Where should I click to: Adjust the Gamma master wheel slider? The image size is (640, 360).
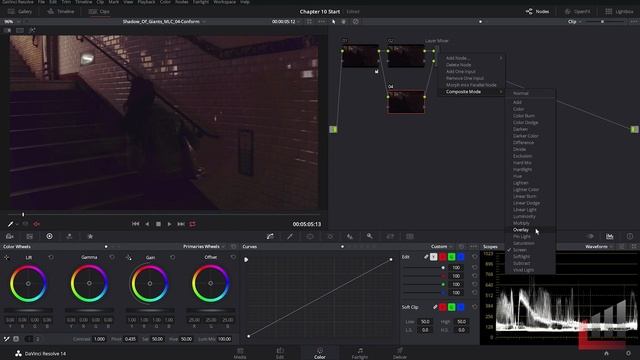pyautogui.click(x=89, y=311)
